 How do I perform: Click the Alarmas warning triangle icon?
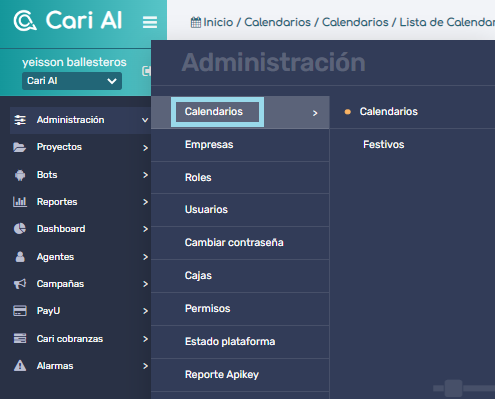[20, 366]
